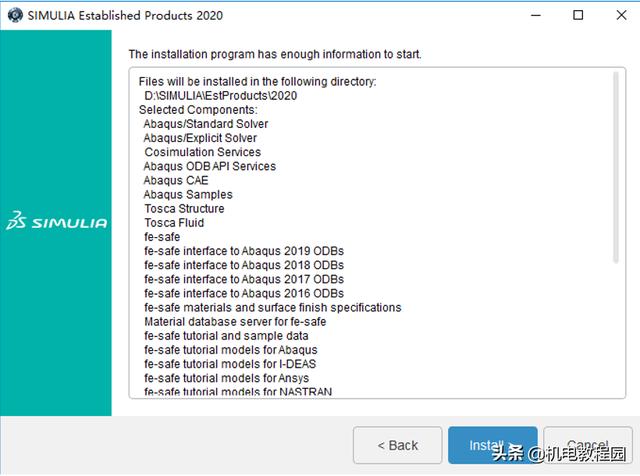Click 'Abaqus ODB API Services' entry
Viewport: 640px width, 476px height.
(209, 166)
